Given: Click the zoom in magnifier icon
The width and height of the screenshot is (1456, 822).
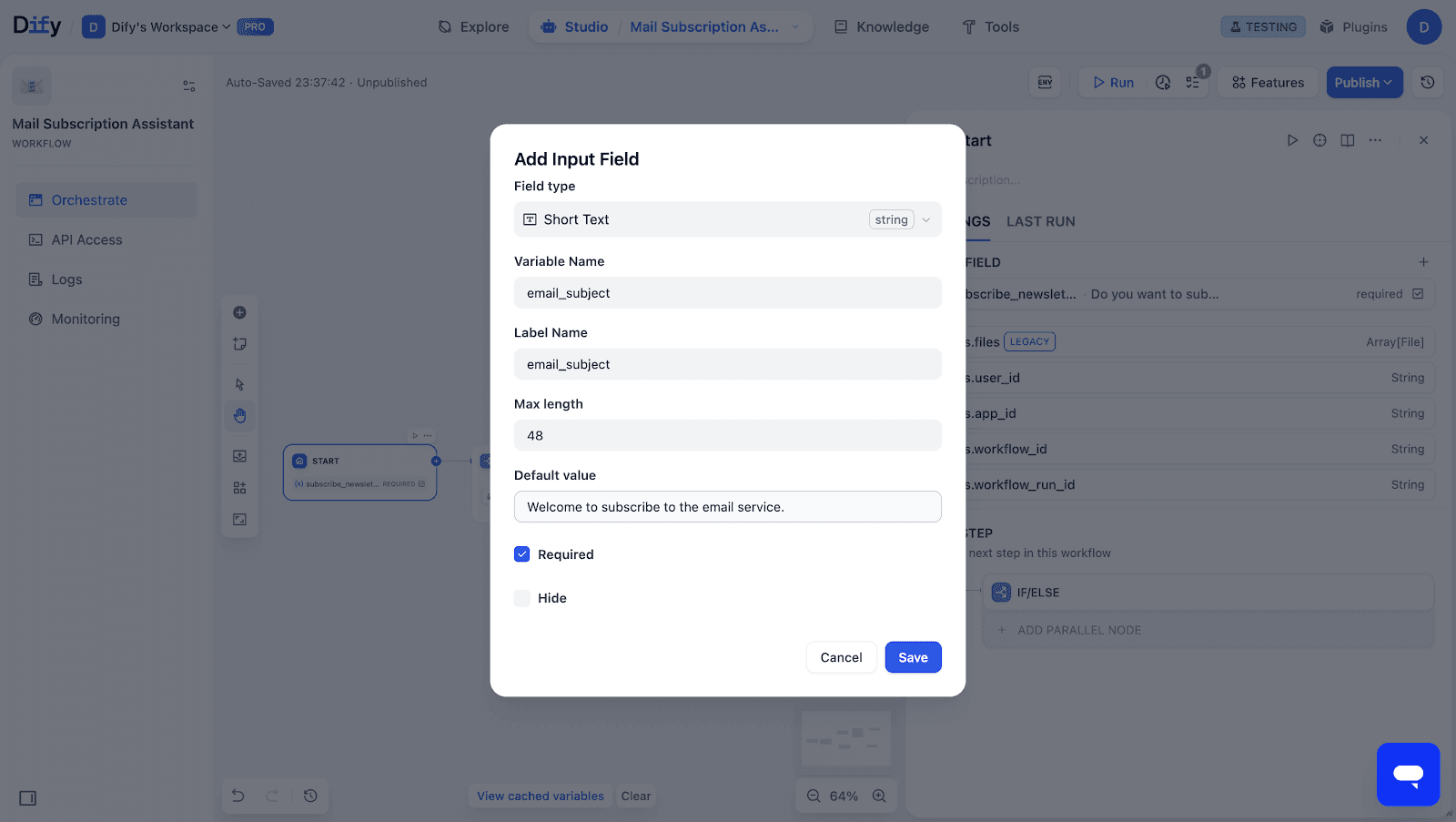Looking at the screenshot, I should 879,796.
